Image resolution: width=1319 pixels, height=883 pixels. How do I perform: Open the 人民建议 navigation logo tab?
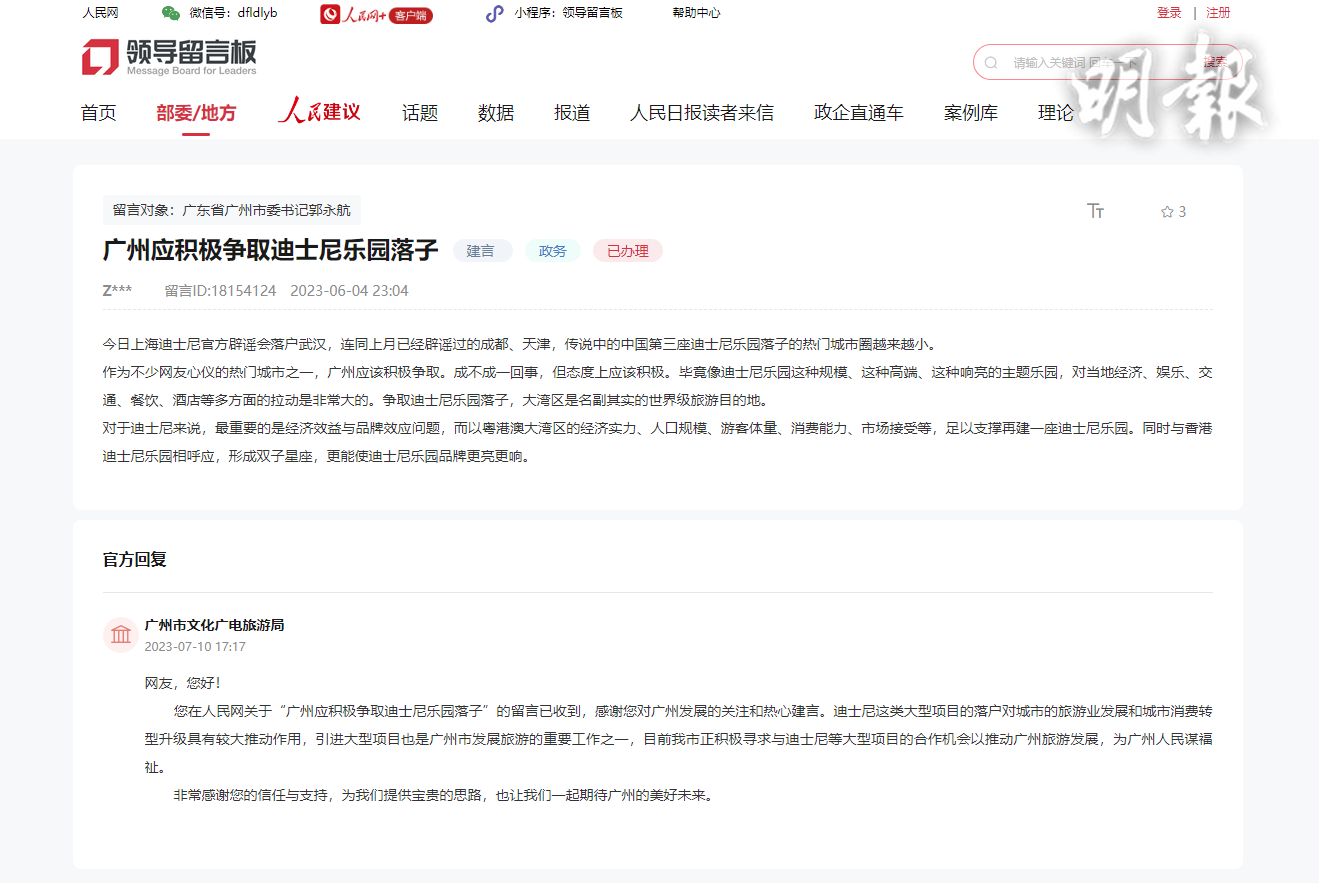(x=319, y=112)
